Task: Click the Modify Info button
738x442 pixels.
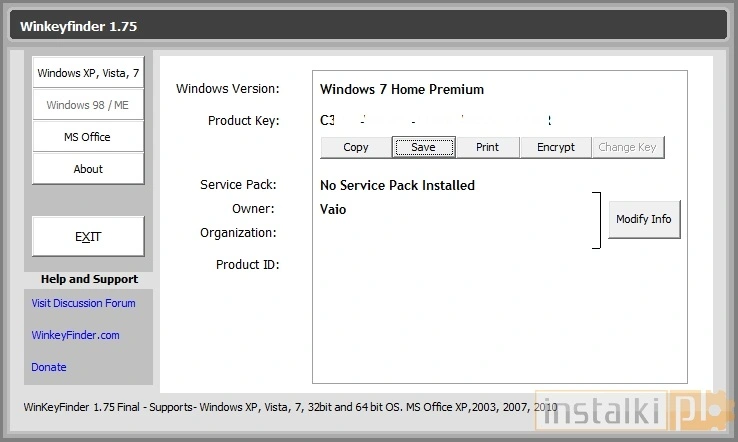Action: coord(643,219)
